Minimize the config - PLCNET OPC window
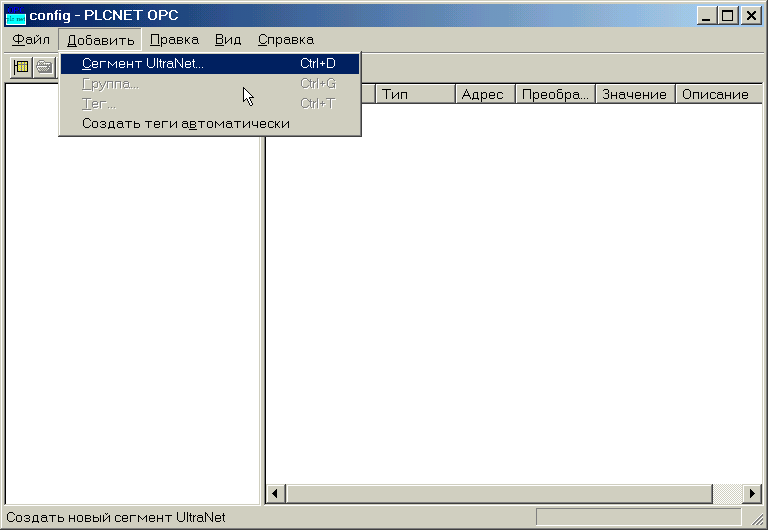Image resolution: width=768 pixels, height=530 pixels. point(706,16)
